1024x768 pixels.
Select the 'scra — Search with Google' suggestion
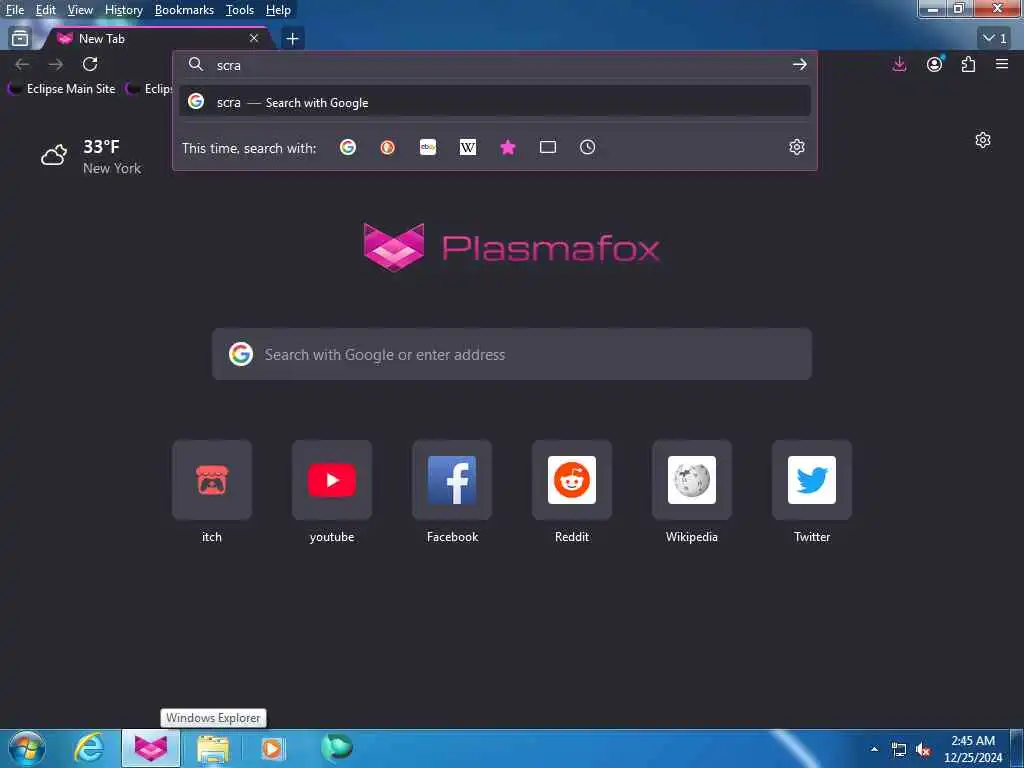[x=494, y=102]
